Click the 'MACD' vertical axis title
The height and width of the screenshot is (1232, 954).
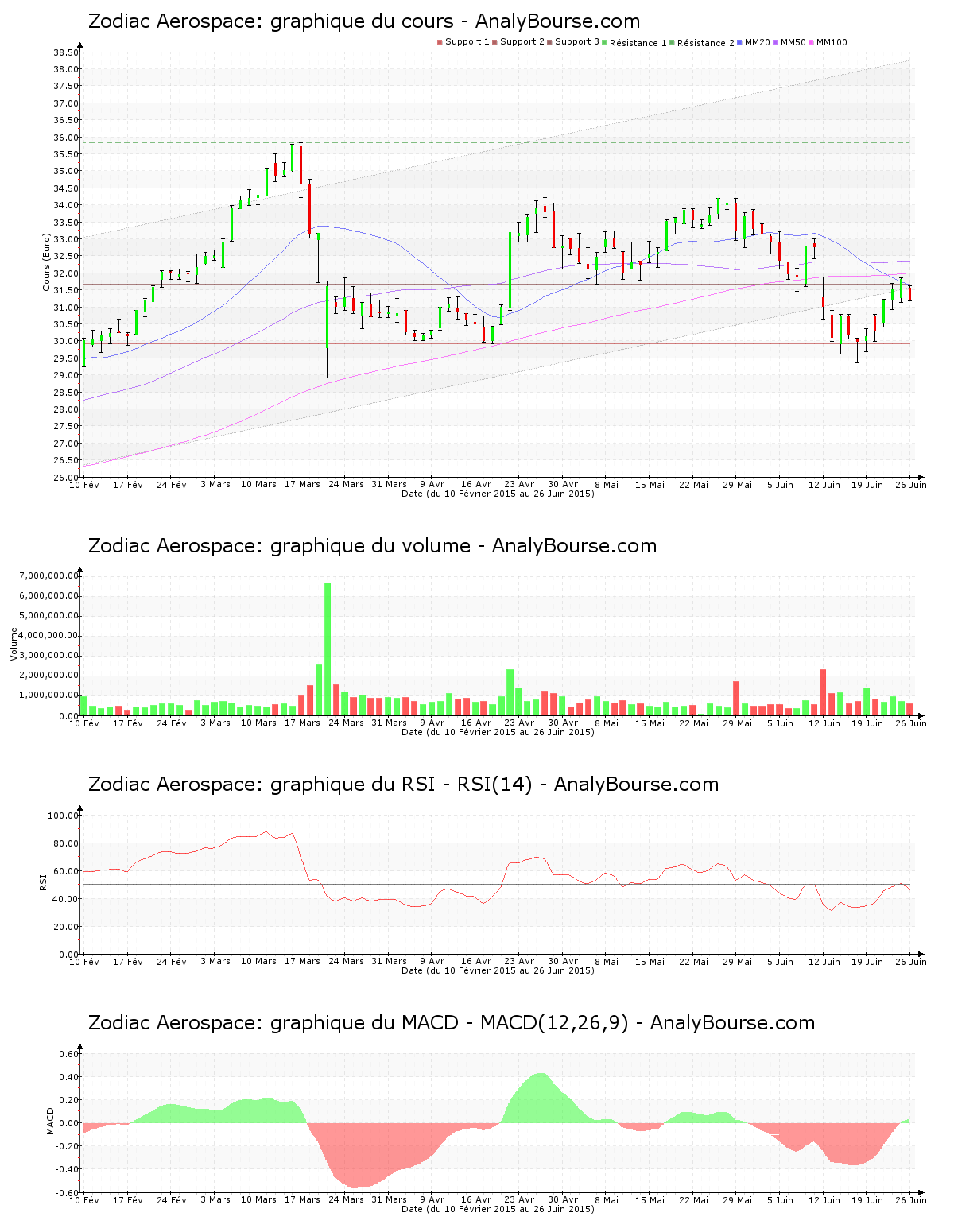(50, 1121)
